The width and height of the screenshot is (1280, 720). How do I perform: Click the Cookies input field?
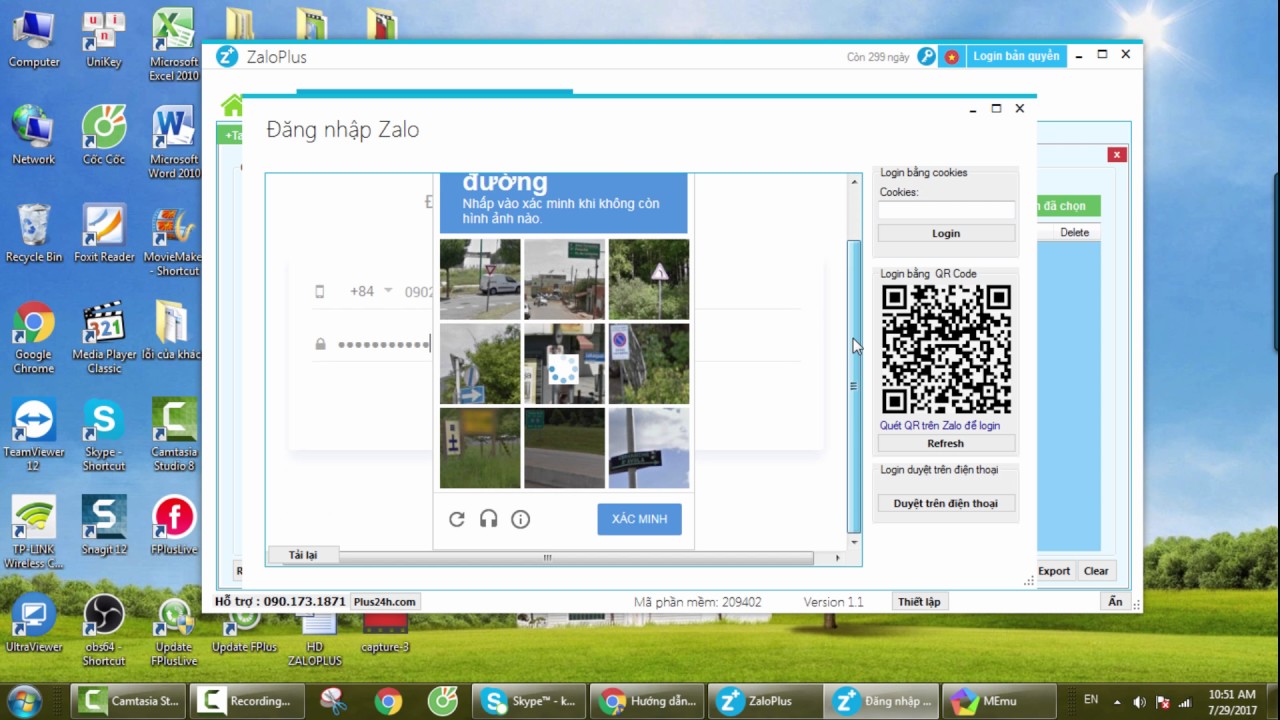tap(946, 210)
